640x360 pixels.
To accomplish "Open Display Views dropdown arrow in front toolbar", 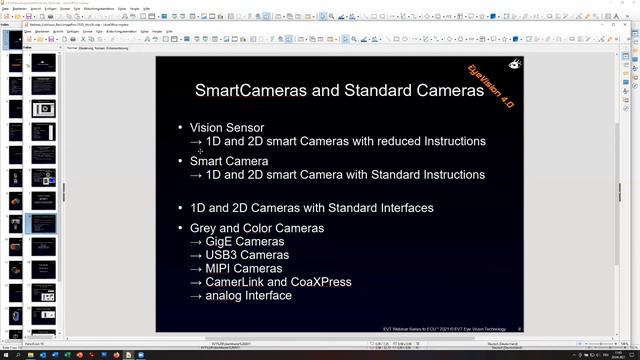I will (x=180, y=40).
